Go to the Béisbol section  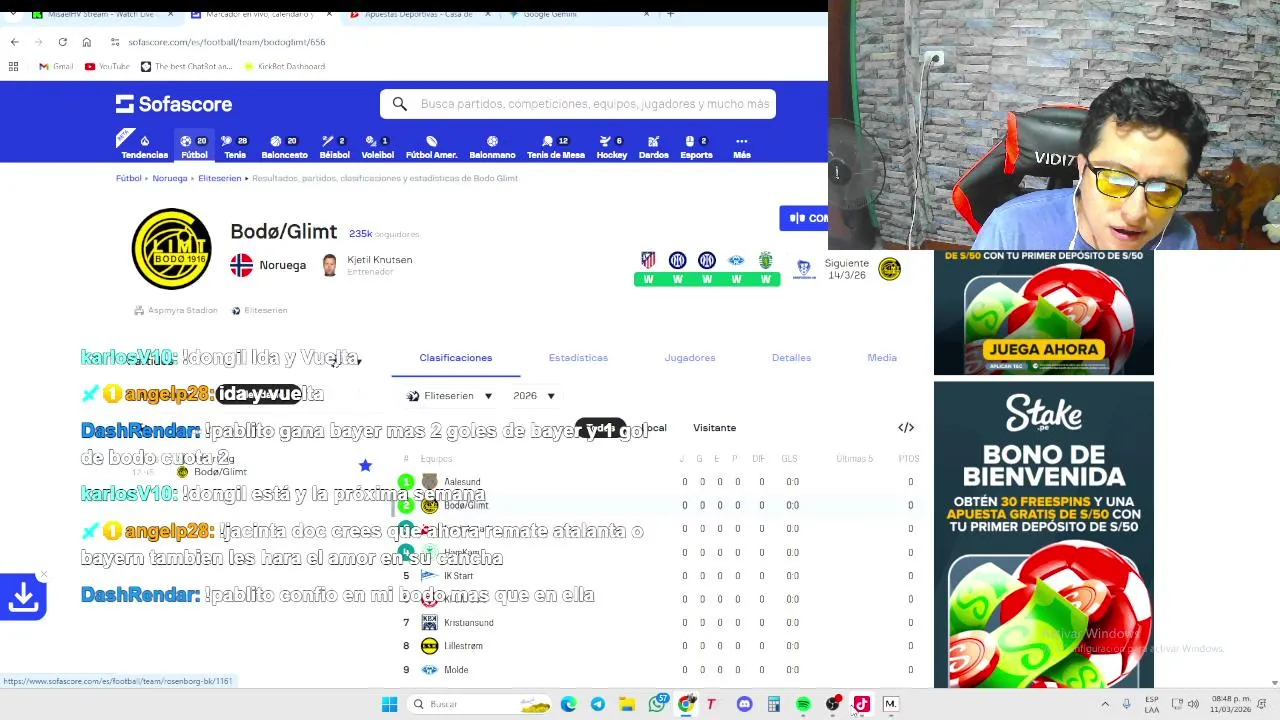click(334, 147)
